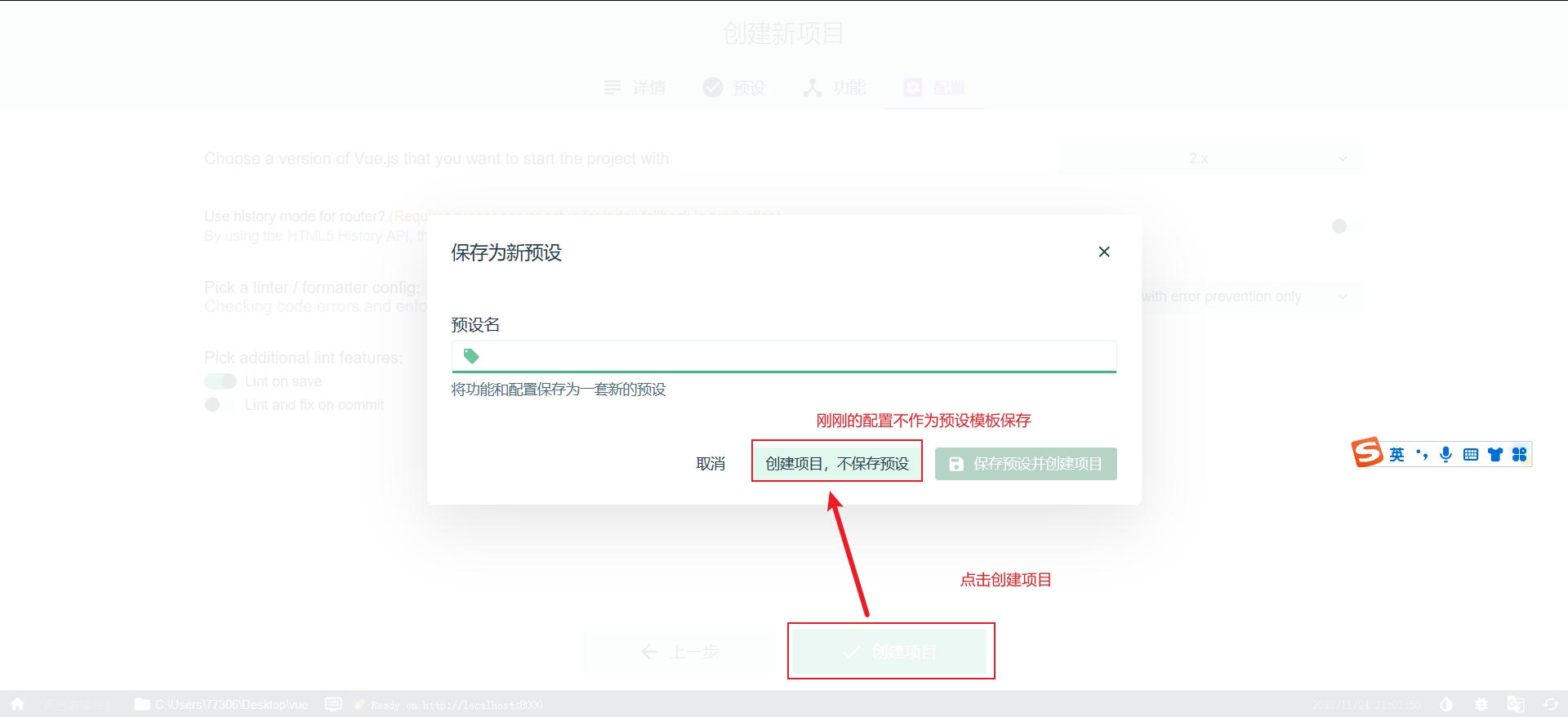
Task: Click the Sogou input method logo
Action: [x=1366, y=452]
